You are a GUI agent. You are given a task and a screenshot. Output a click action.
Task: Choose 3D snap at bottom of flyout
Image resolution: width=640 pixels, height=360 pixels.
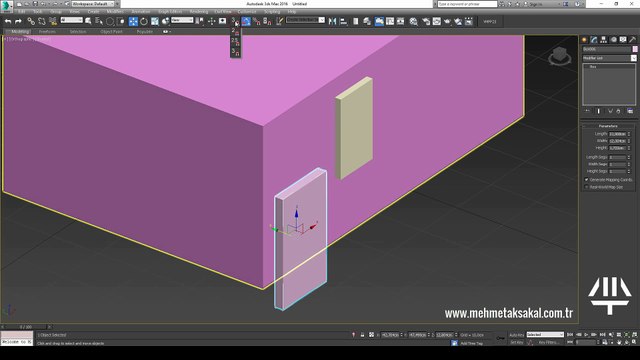[235, 52]
